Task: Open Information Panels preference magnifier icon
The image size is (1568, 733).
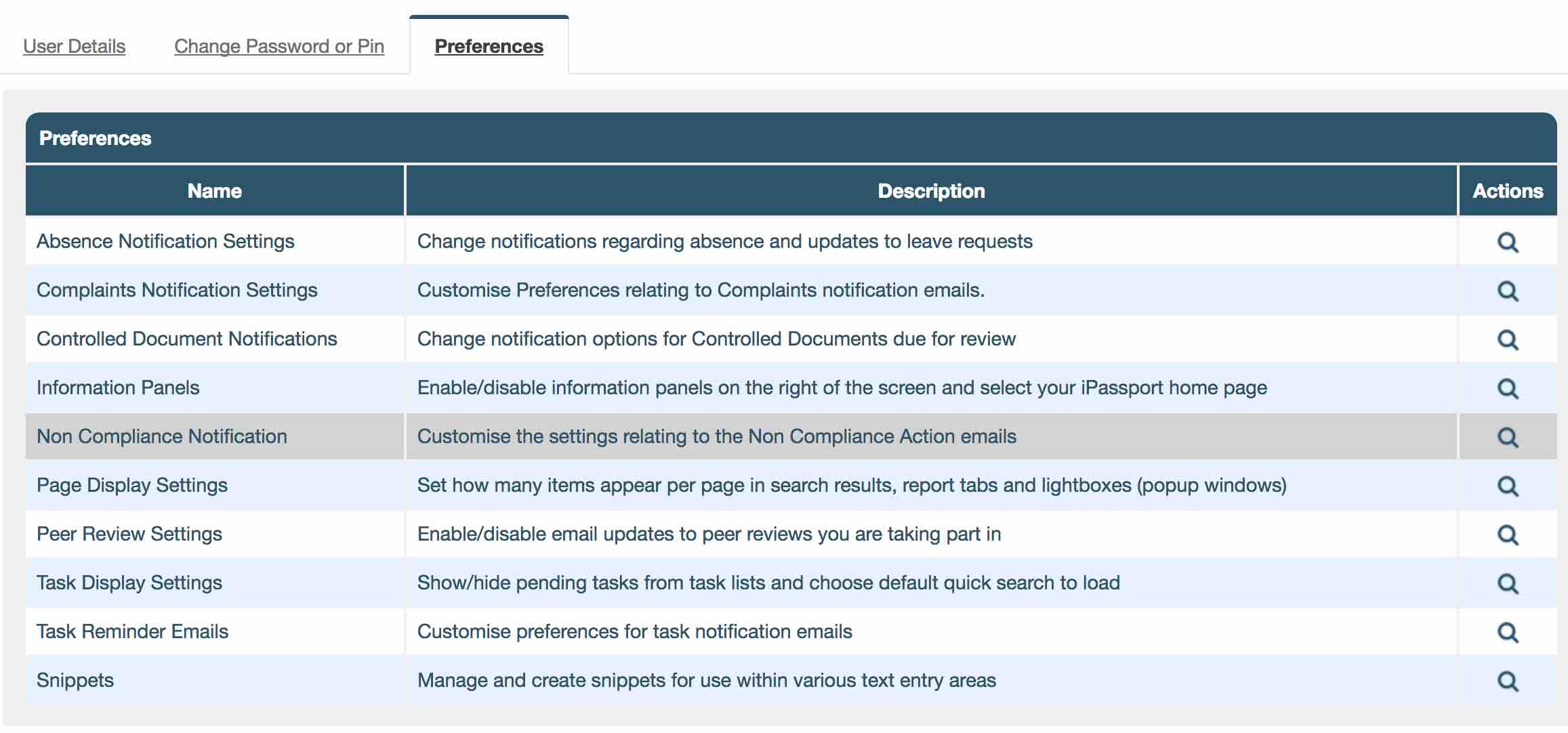Action: coord(1507,388)
